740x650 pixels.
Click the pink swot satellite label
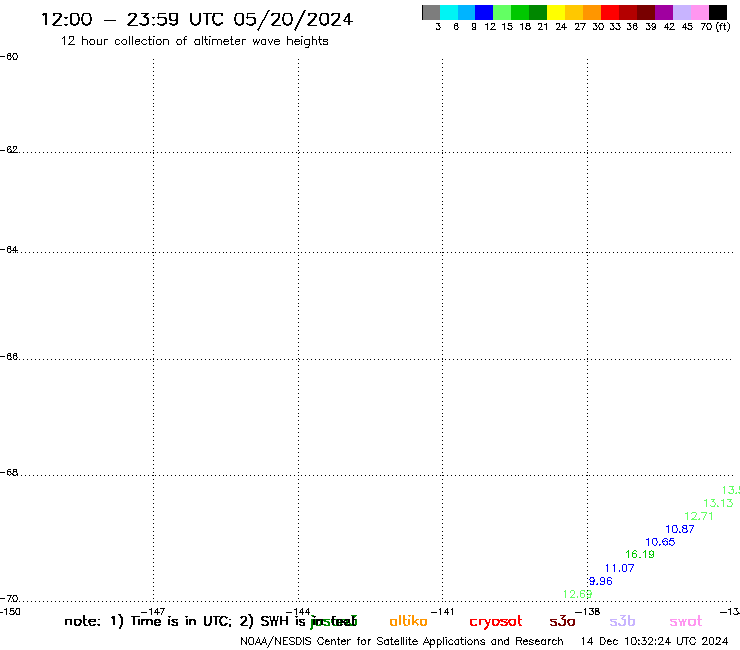point(686,621)
